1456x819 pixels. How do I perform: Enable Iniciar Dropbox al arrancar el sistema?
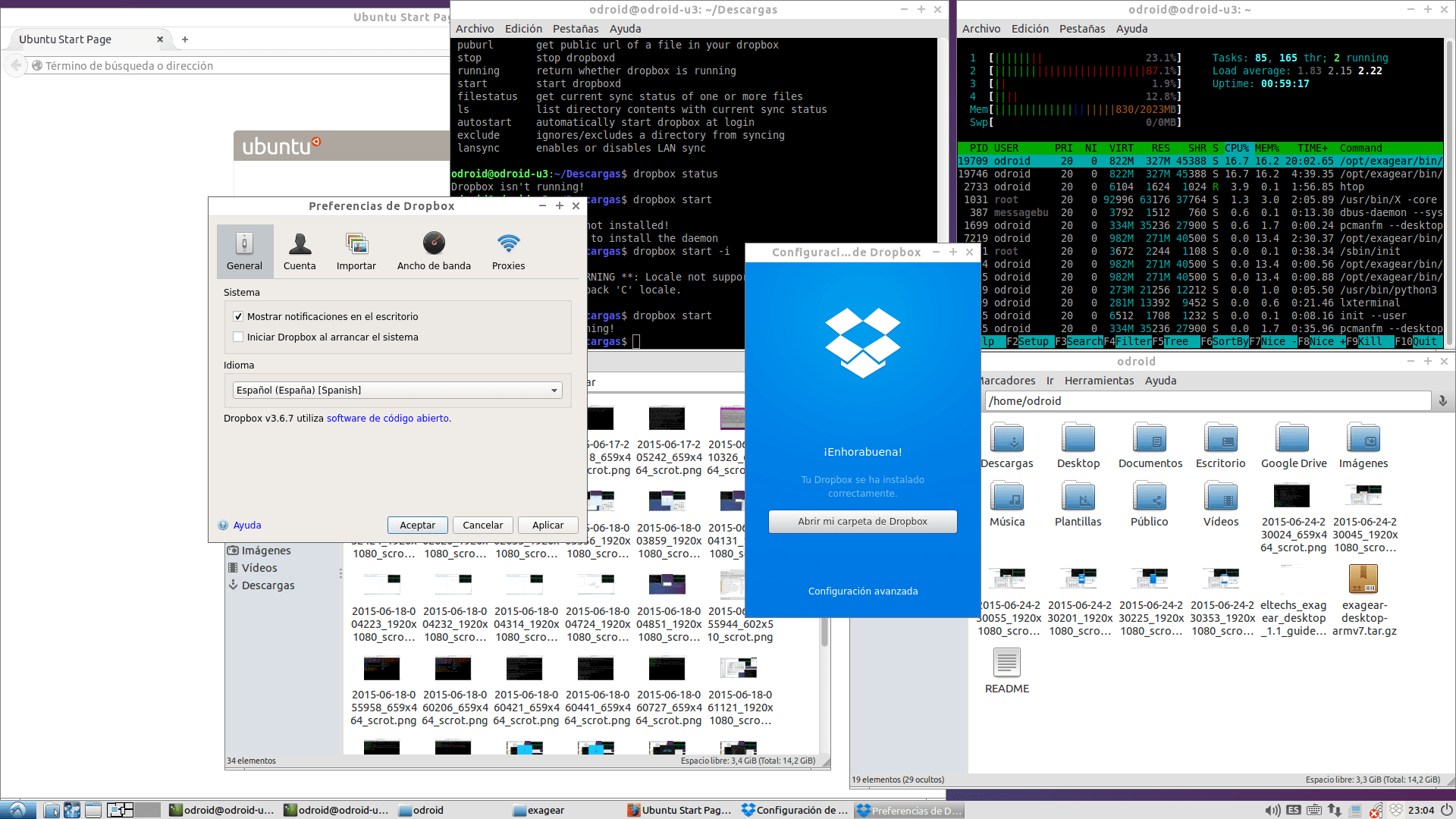point(238,337)
